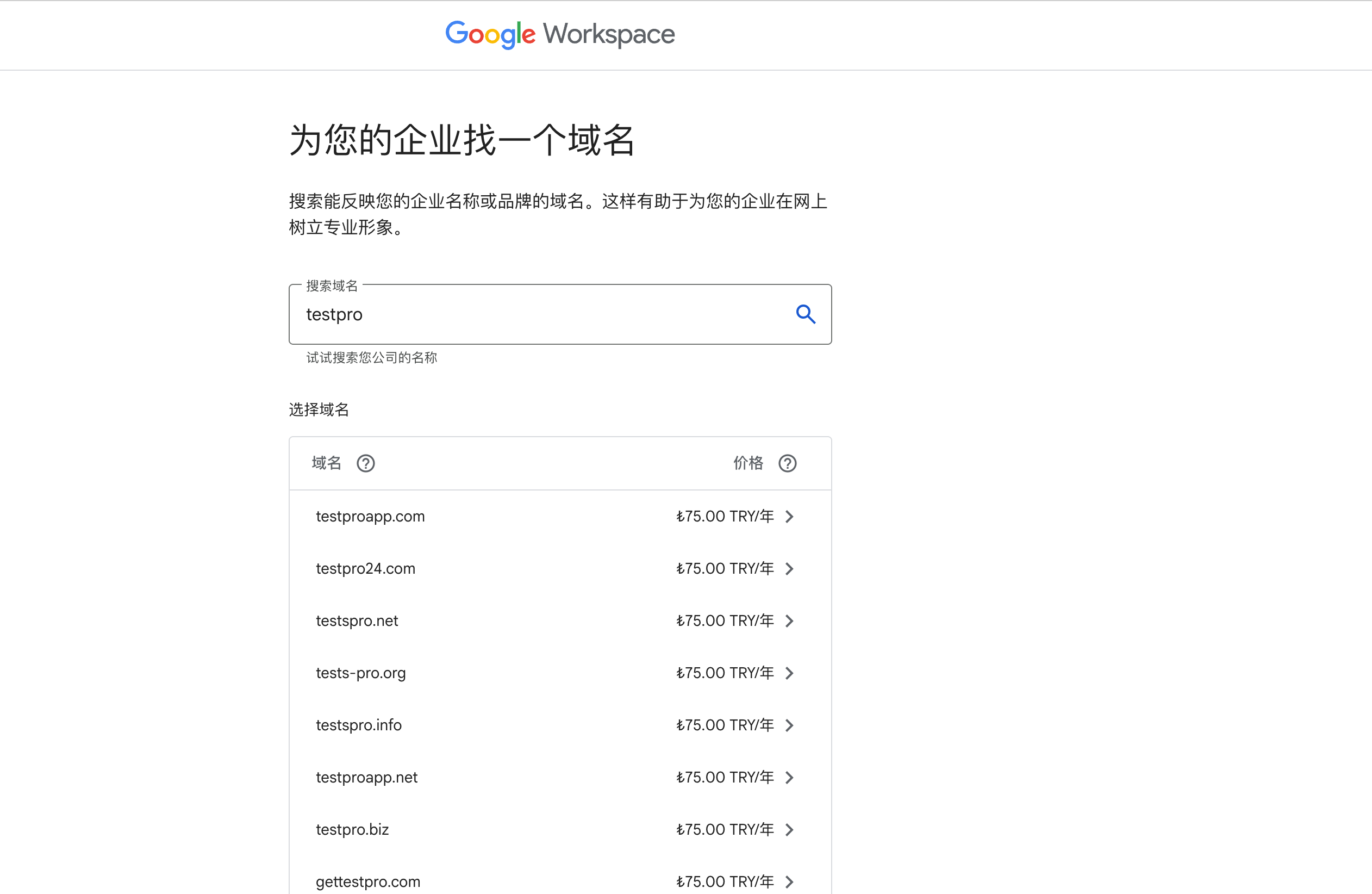
Task: Expand chevron for testpro.biz row
Action: tap(790, 829)
